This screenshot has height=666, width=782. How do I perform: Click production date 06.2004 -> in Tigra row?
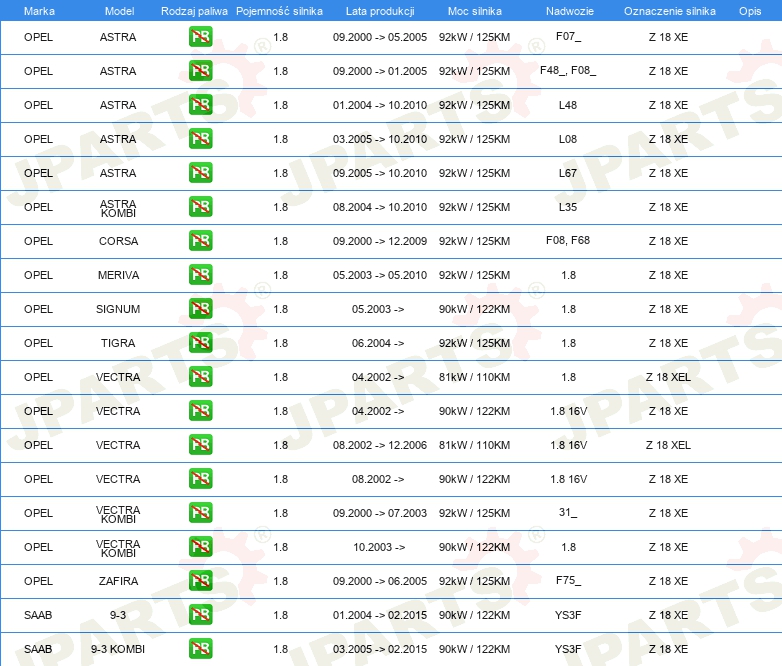[378, 343]
